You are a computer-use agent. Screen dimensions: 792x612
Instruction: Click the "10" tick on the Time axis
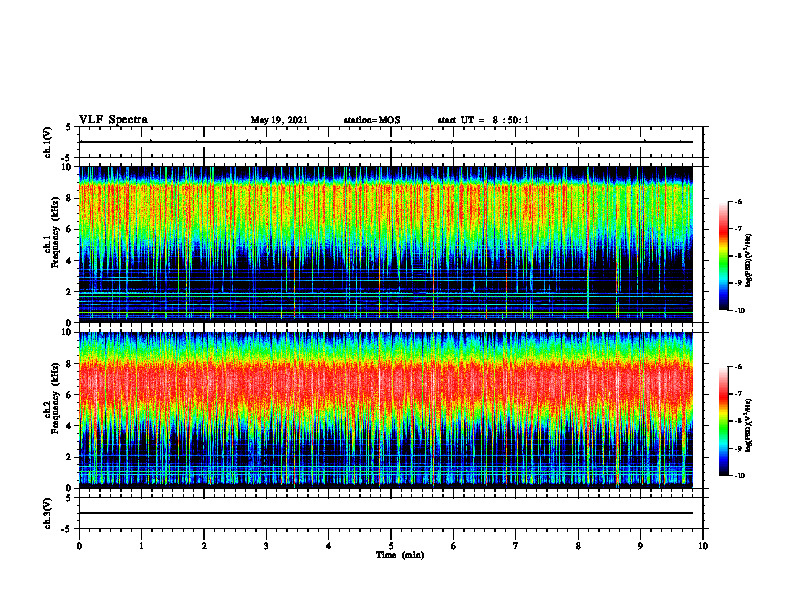(x=703, y=546)
